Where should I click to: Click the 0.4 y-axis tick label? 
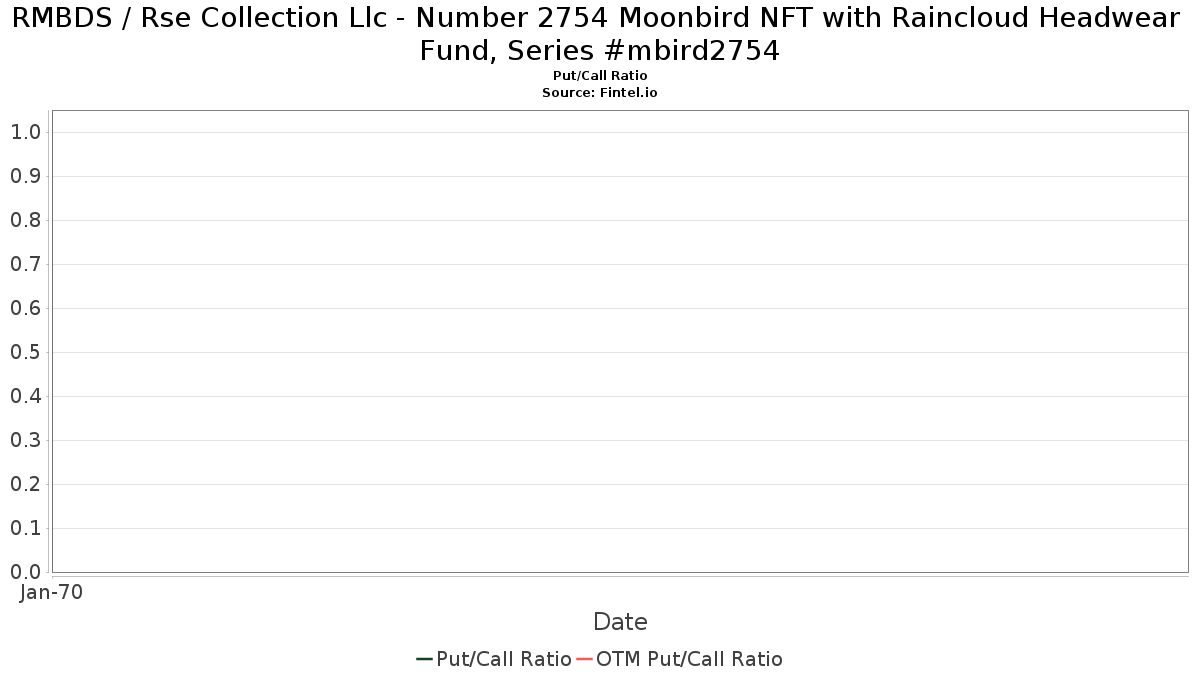click(x=25, y=396)
